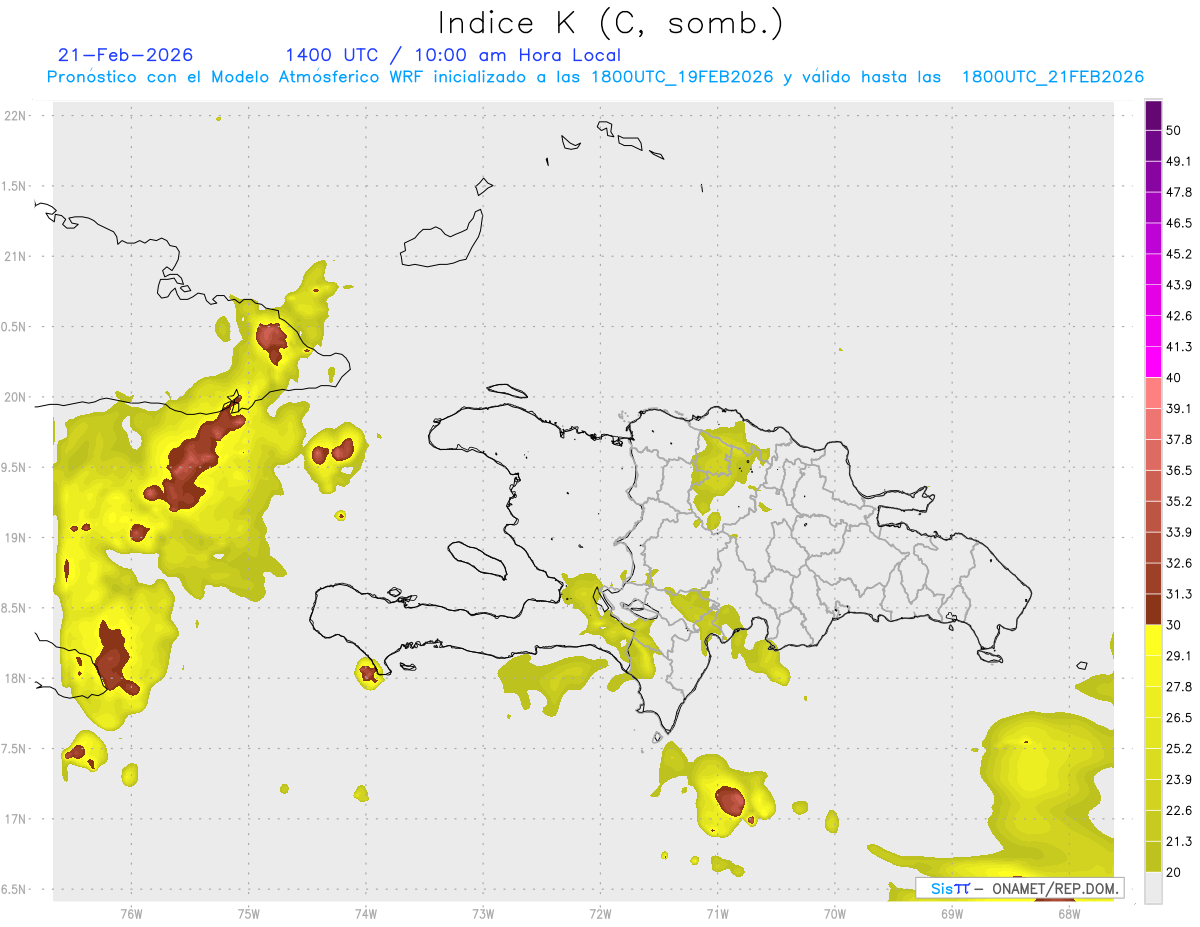1200x927 pixels.
Task: Click the colorbar value "25.2"
Action: pyautogui.click(x=1179, y=749)
